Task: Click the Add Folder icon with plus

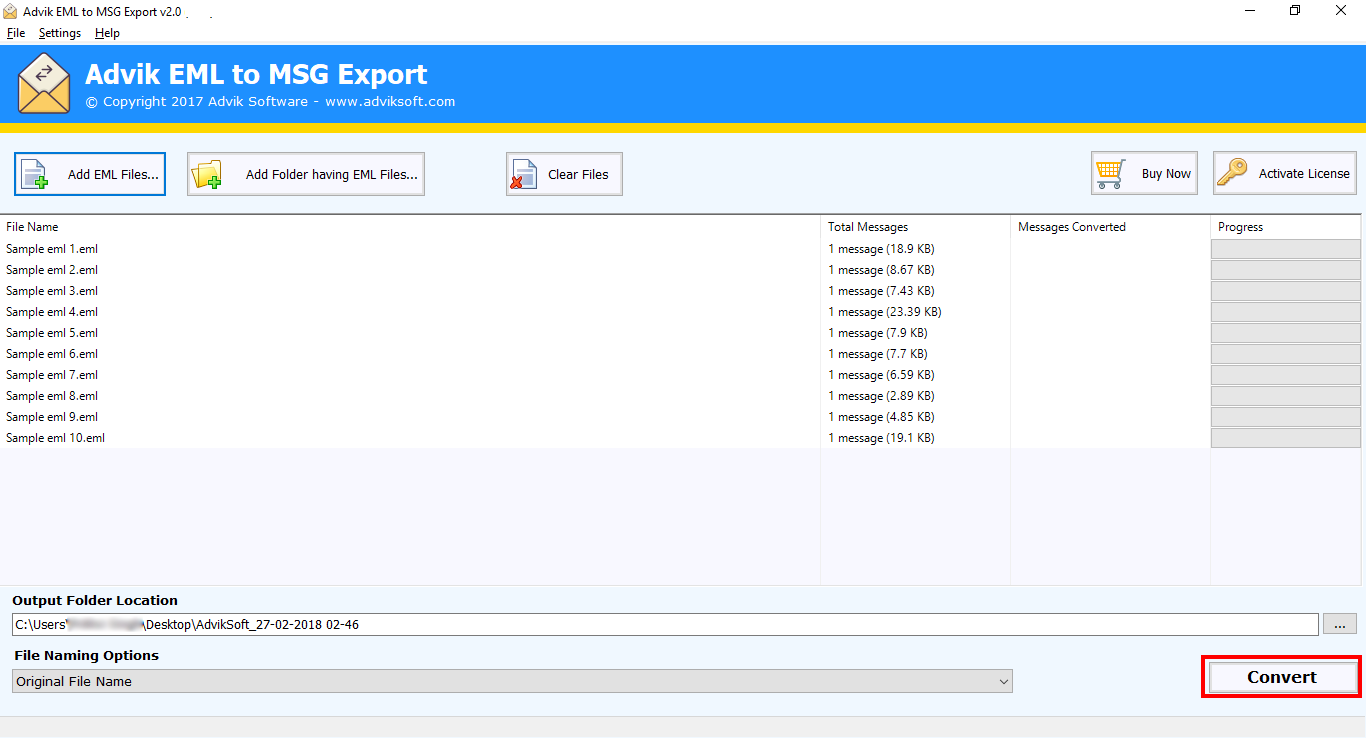Action: point(207,174)
